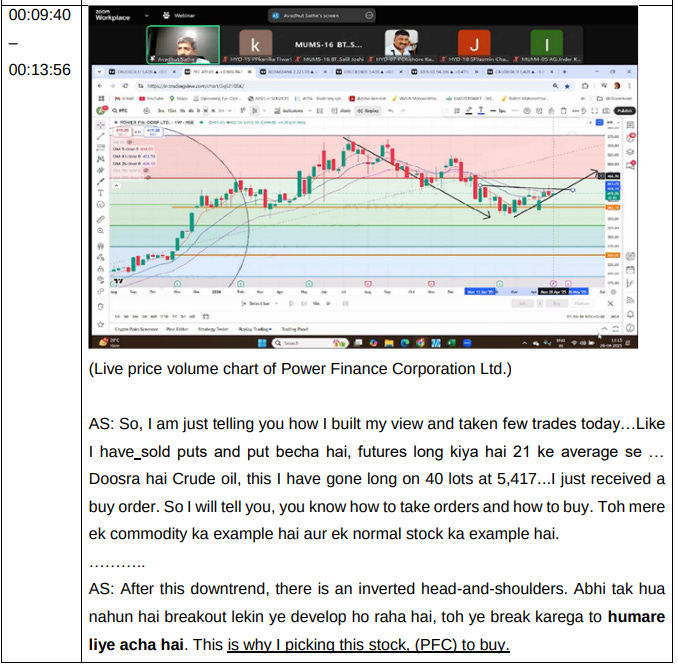The height and width of the screenshot is (667, 678).
Task: Click the Select bar replay dropdown
Action: click(259, 303)
